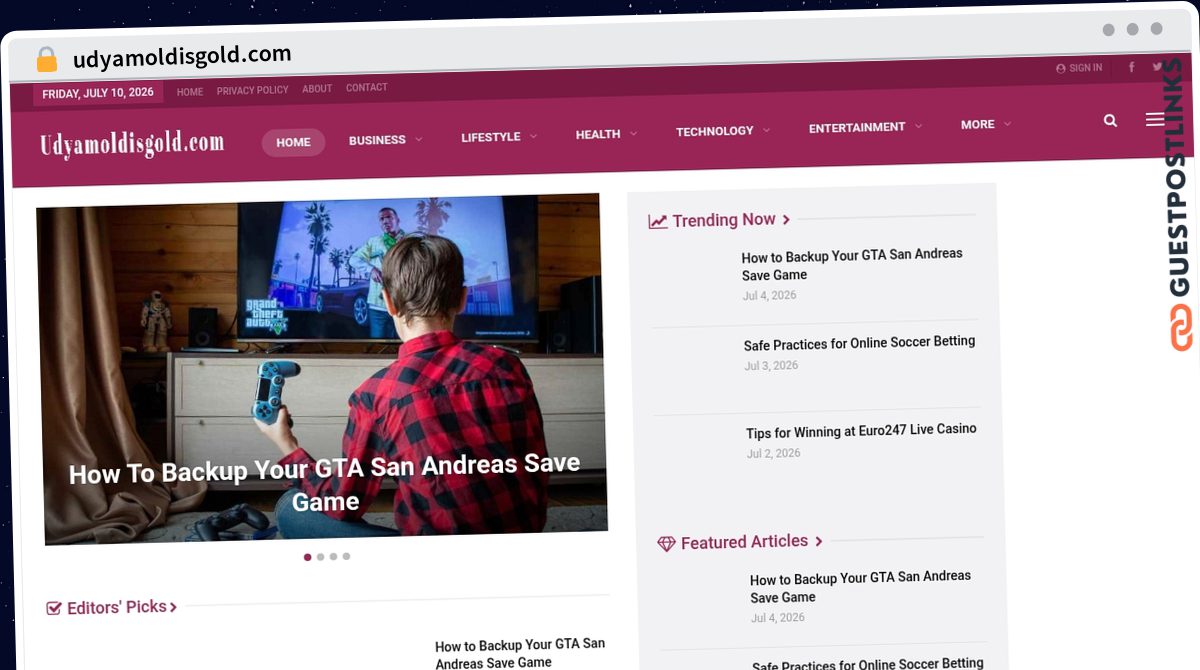Open the Technology menu
Viewport: 1200px width, 670px height.
715,131
